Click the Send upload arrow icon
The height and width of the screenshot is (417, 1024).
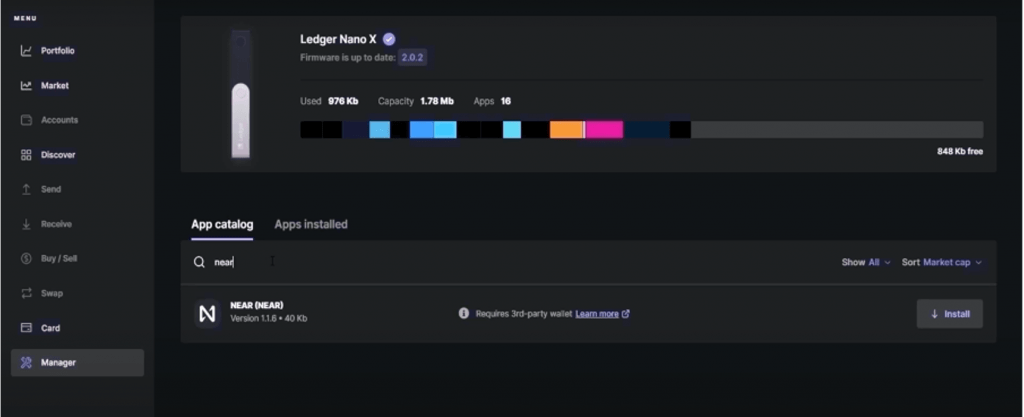pos(26,189)
